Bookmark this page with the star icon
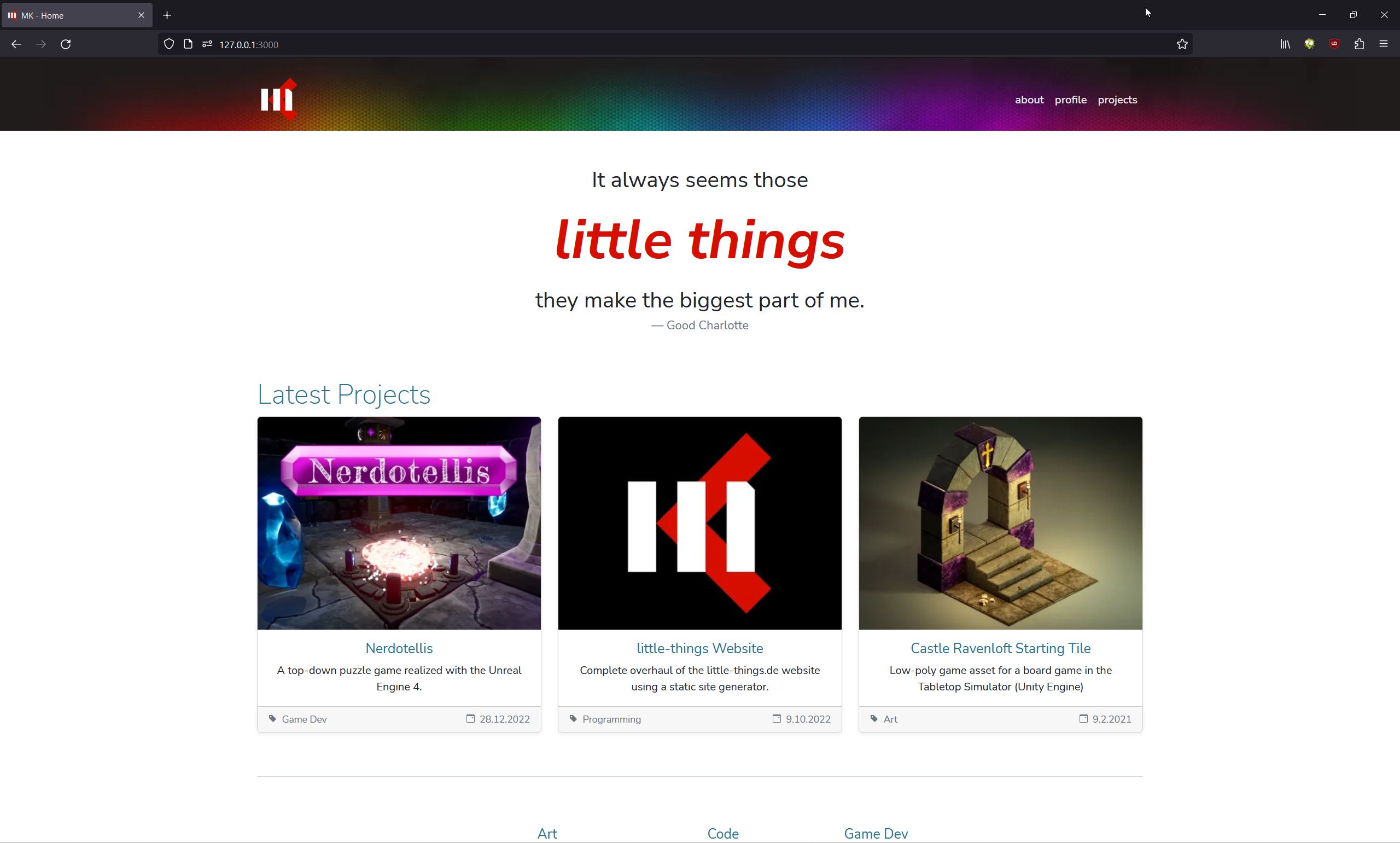 1182,44
